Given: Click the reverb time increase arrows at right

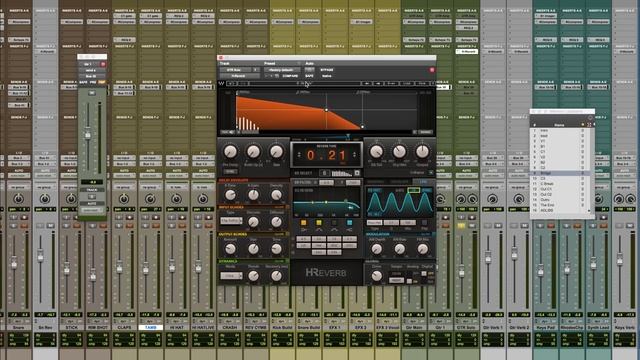Looking at the screenshot, I should (x=354, y=155).
